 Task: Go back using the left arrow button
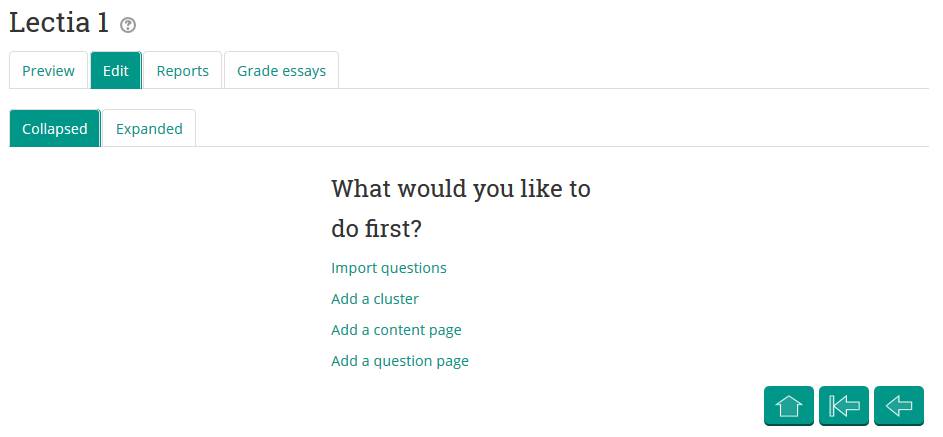[899, 405]
